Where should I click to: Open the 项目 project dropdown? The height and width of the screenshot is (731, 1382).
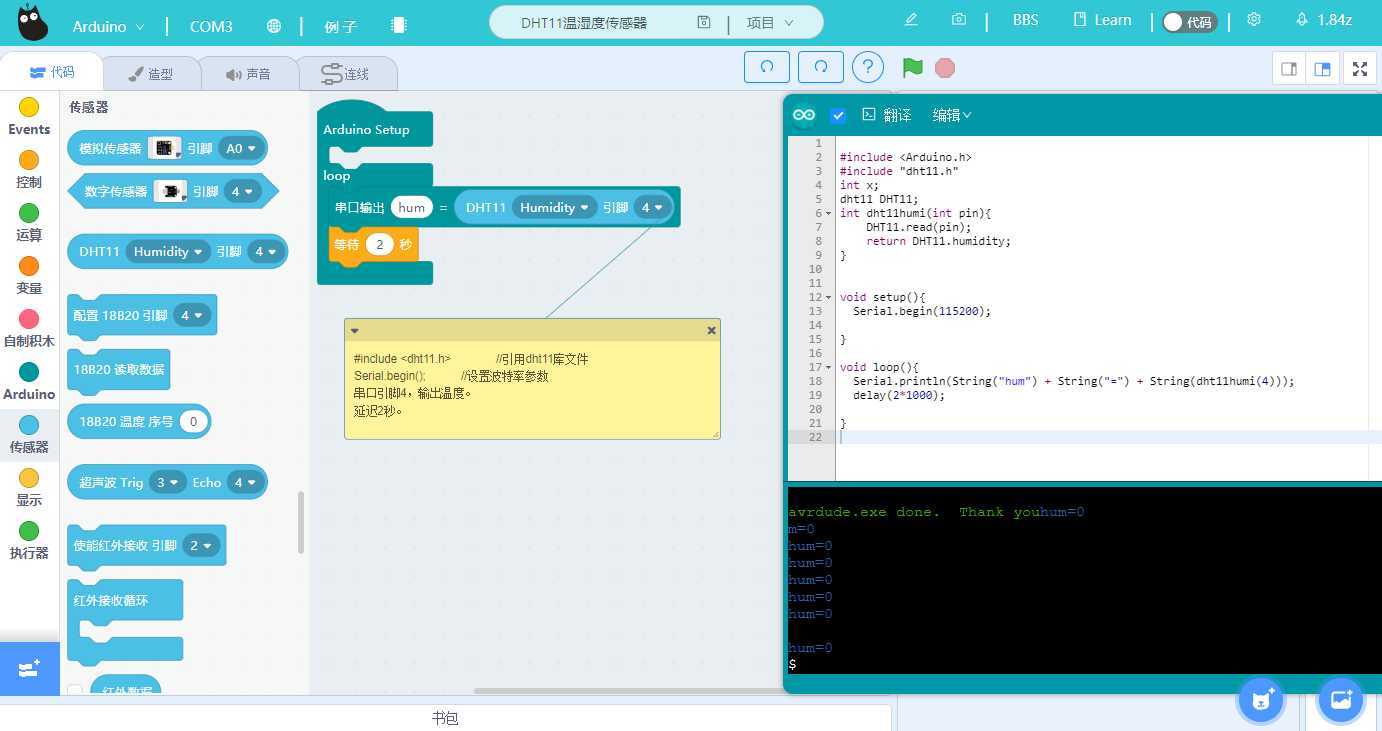coord(770,22)
